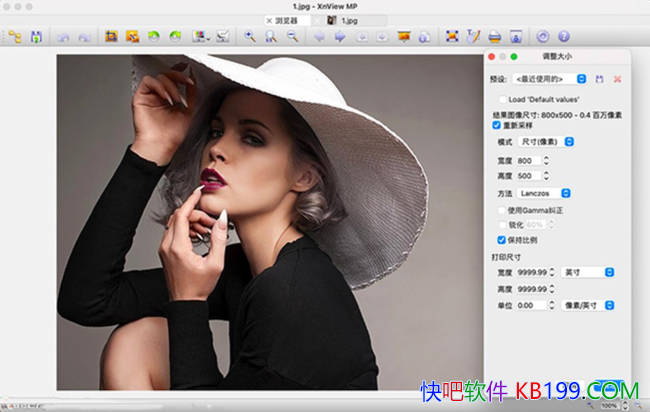Delete the preset with the red X icon
650x412 pixels.
tap(617, 78)
